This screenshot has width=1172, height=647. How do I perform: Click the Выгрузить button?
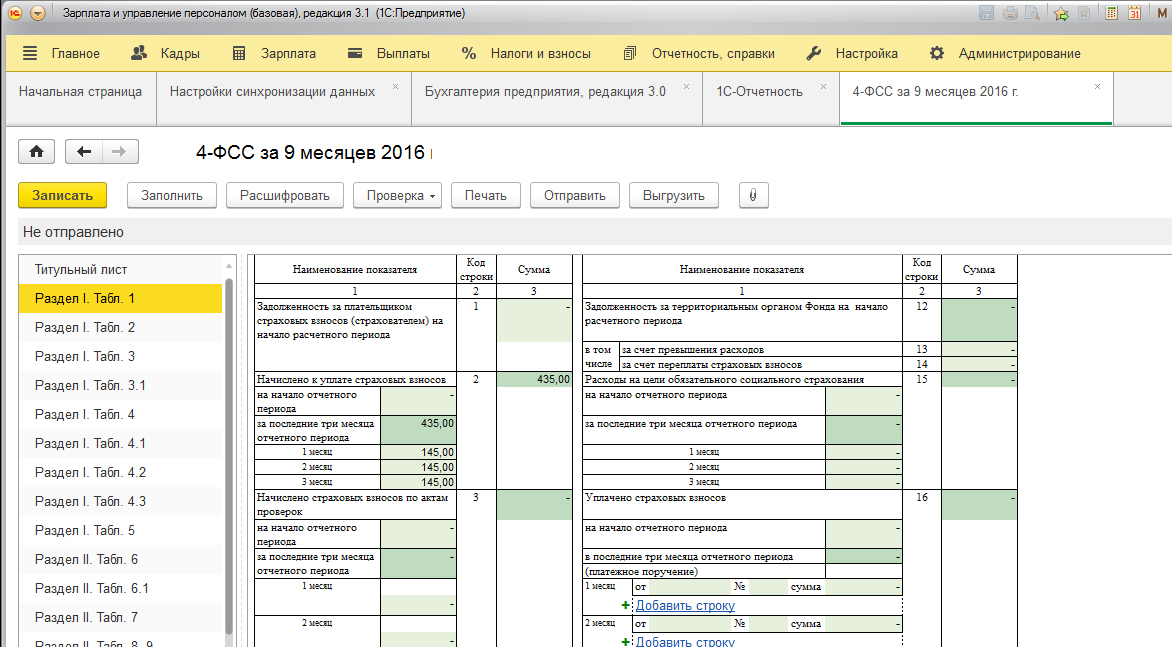click(x=673, y=196)
